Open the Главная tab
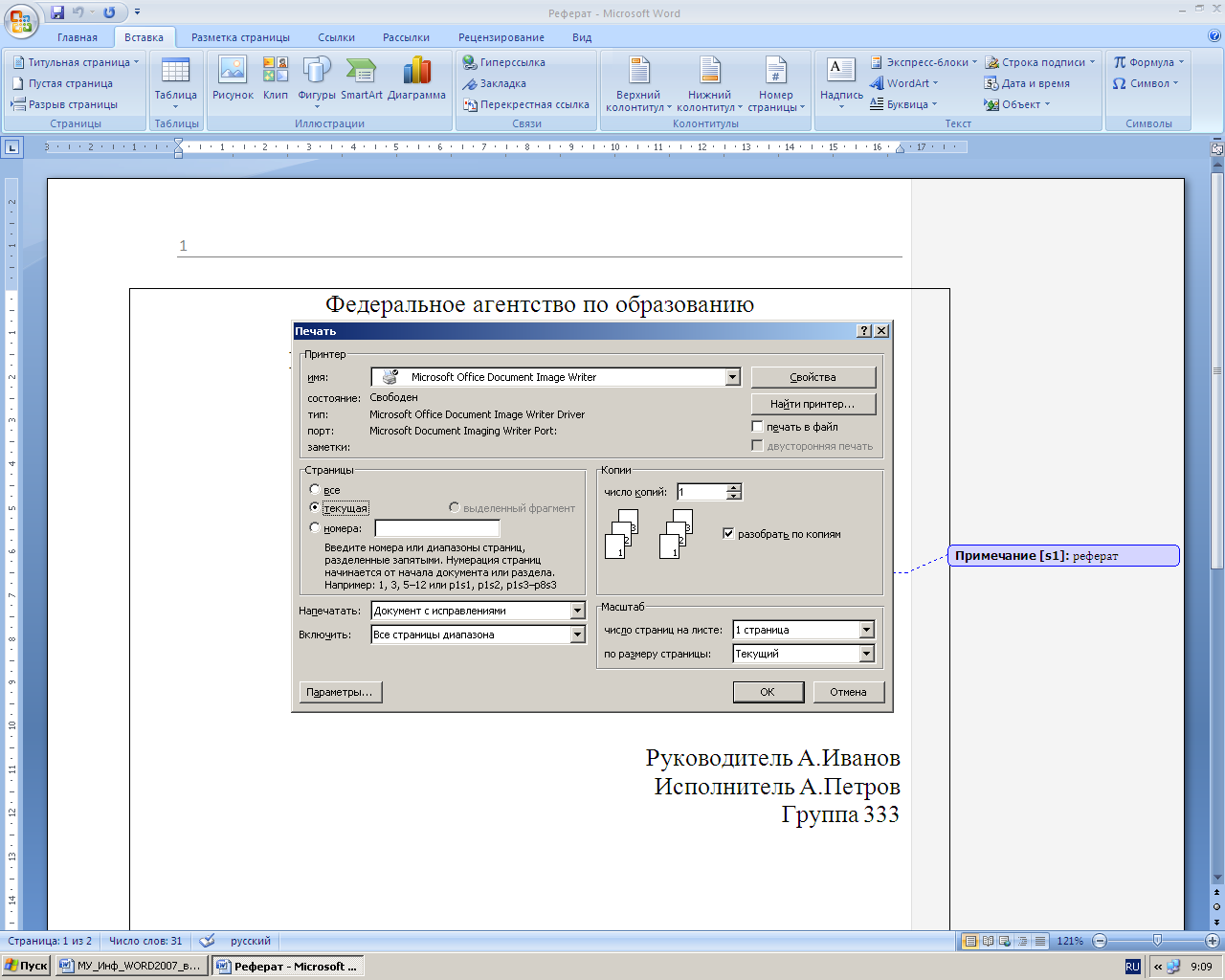This screenshot has width=1225, height=980. click(78, 37)
